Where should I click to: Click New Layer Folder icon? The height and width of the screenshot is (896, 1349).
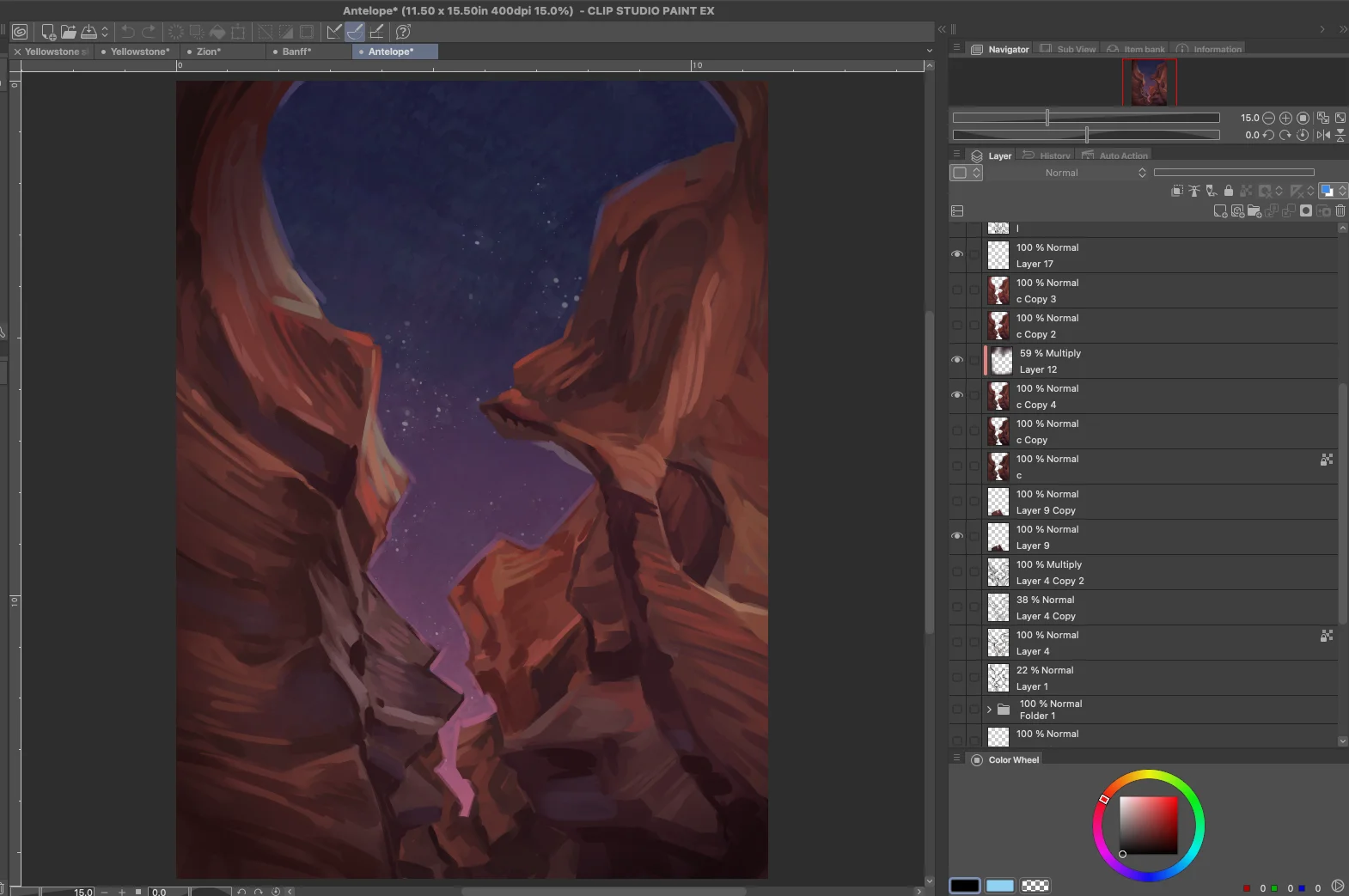[x=1254, y=211]
